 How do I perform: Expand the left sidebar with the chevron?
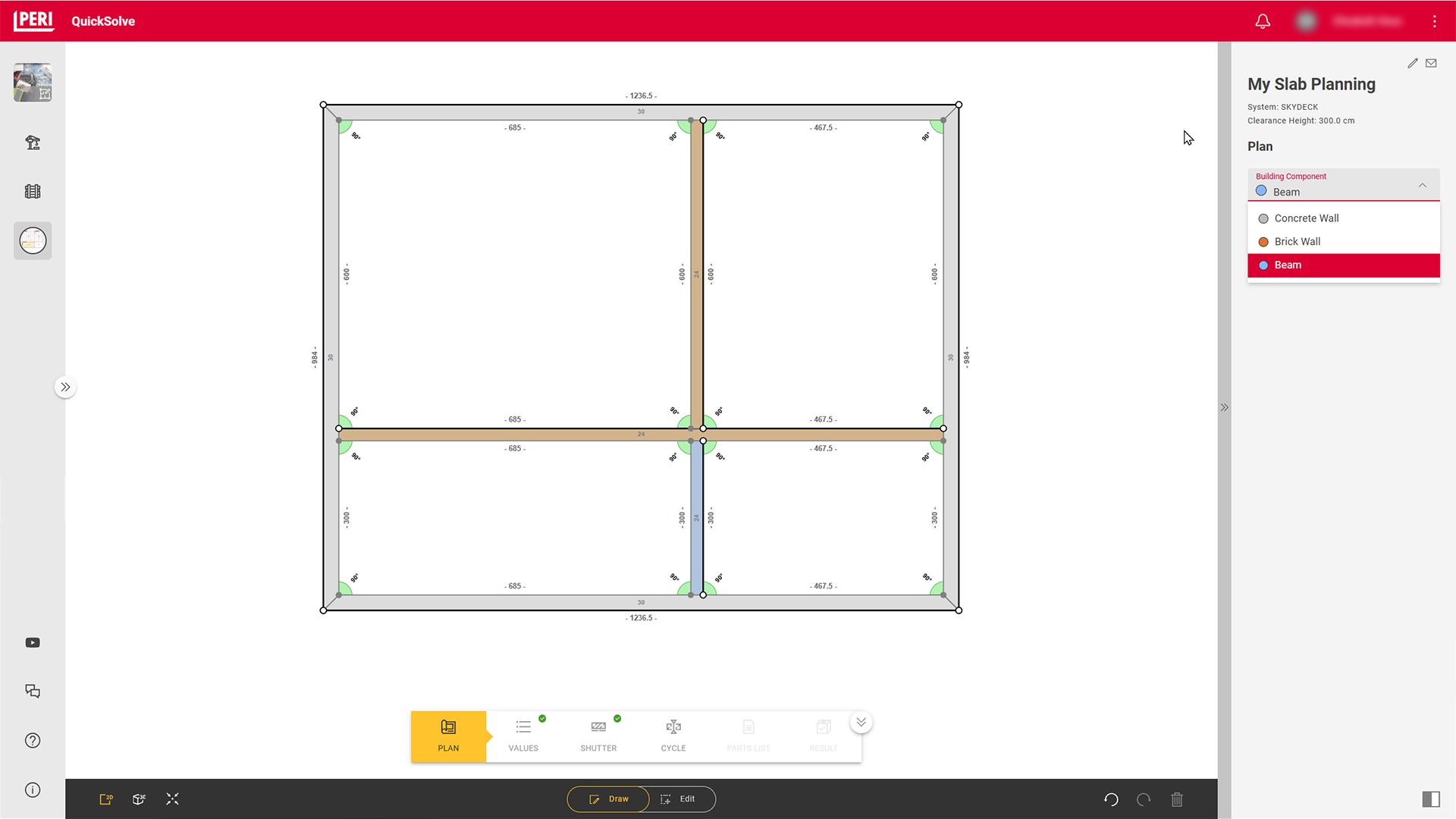[66, 387]
